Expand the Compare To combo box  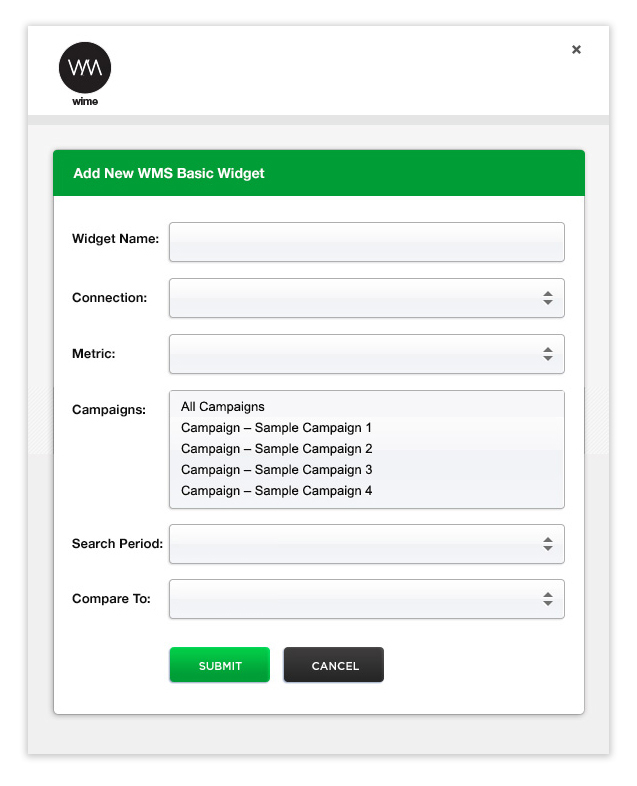(367, 599)
